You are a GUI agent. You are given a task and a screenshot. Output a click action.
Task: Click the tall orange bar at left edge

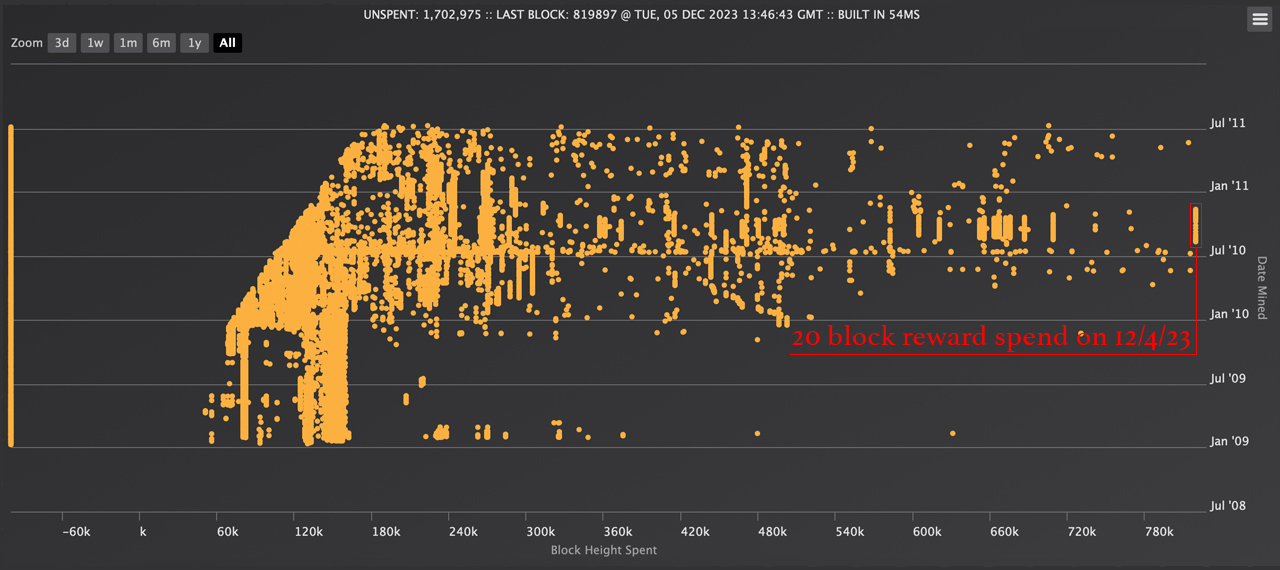point(10,285)
